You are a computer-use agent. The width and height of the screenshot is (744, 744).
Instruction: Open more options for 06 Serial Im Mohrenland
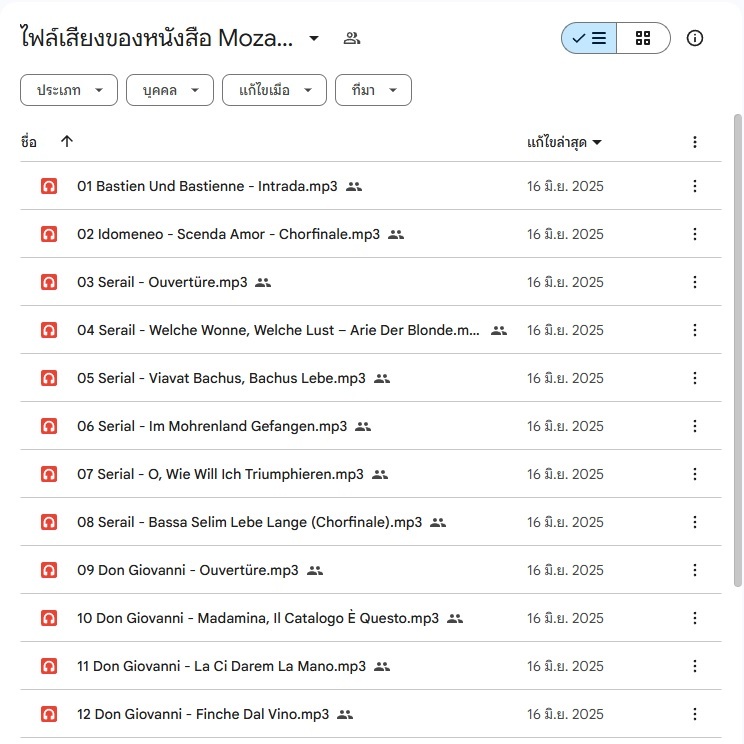tap(695, 426)
